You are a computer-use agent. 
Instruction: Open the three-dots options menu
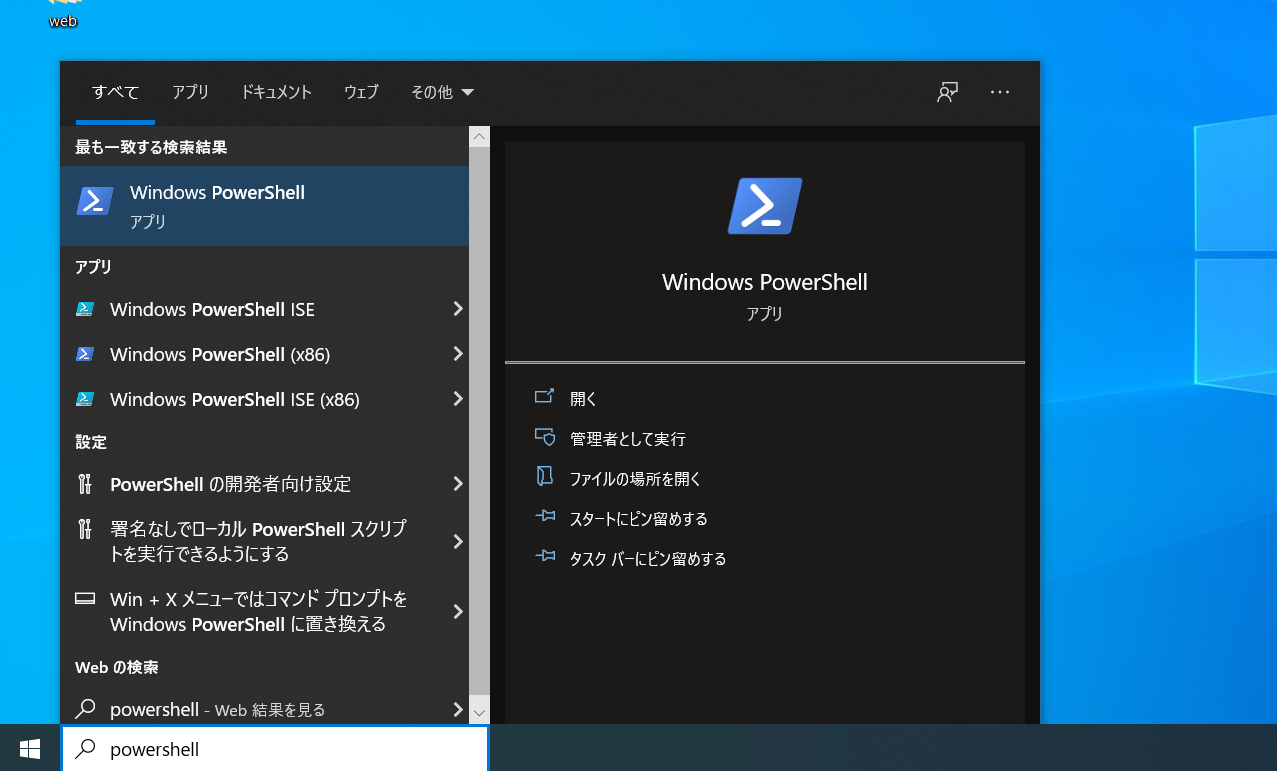click(x=1000, y=92)
